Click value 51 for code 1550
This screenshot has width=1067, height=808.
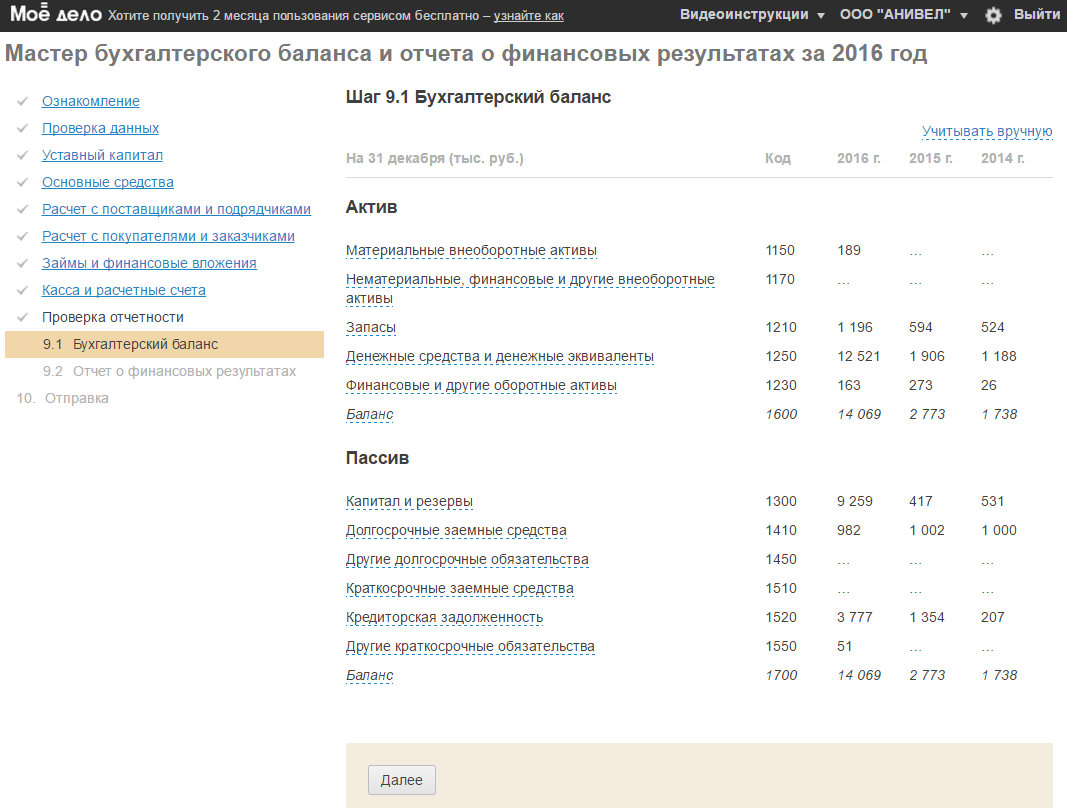click(x=844, y=646)
